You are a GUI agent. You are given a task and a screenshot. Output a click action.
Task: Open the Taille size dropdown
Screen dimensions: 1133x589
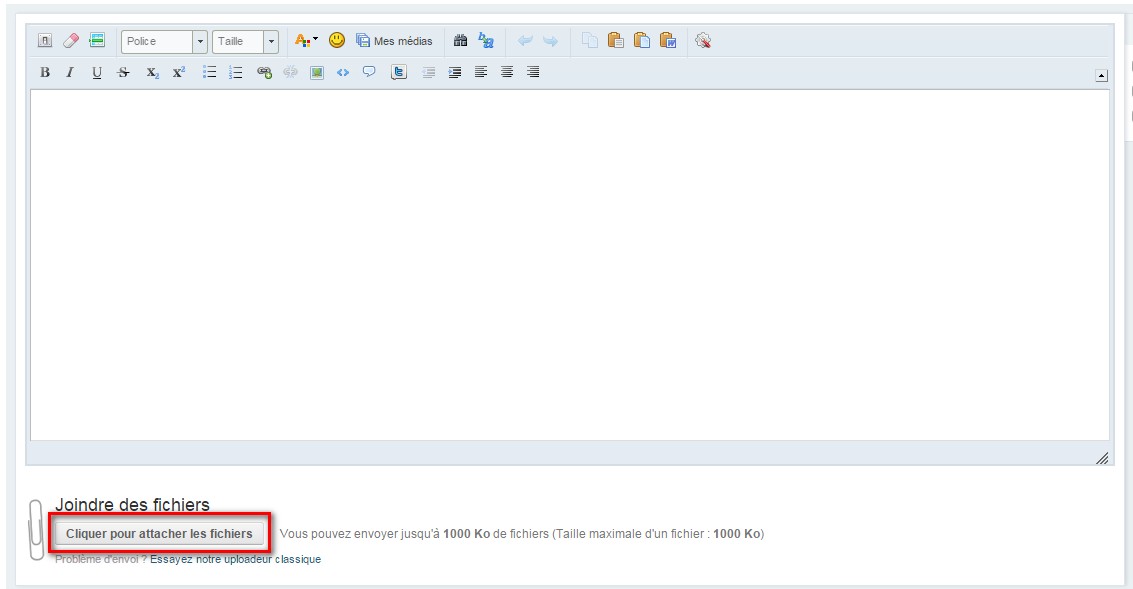[x=245, y=41]
